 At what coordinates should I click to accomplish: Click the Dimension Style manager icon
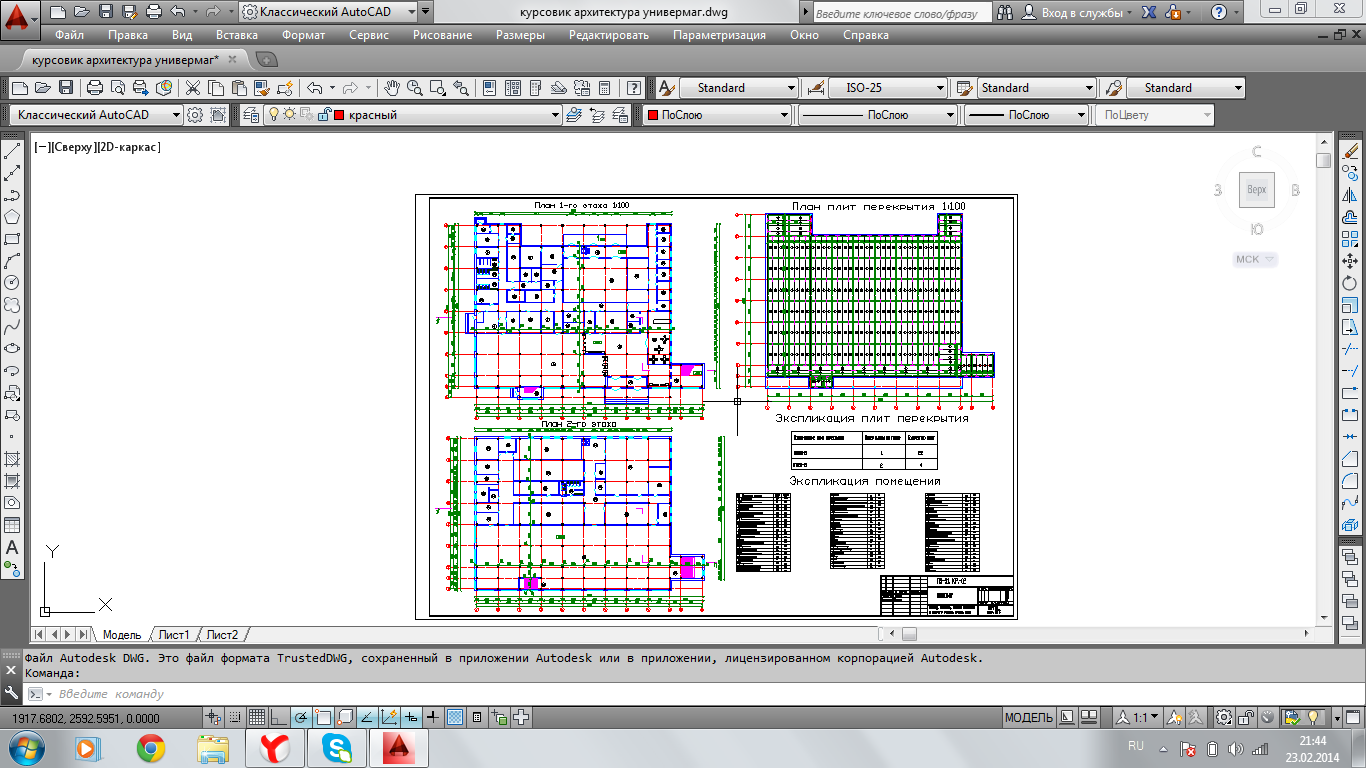[x=815, y=87]
